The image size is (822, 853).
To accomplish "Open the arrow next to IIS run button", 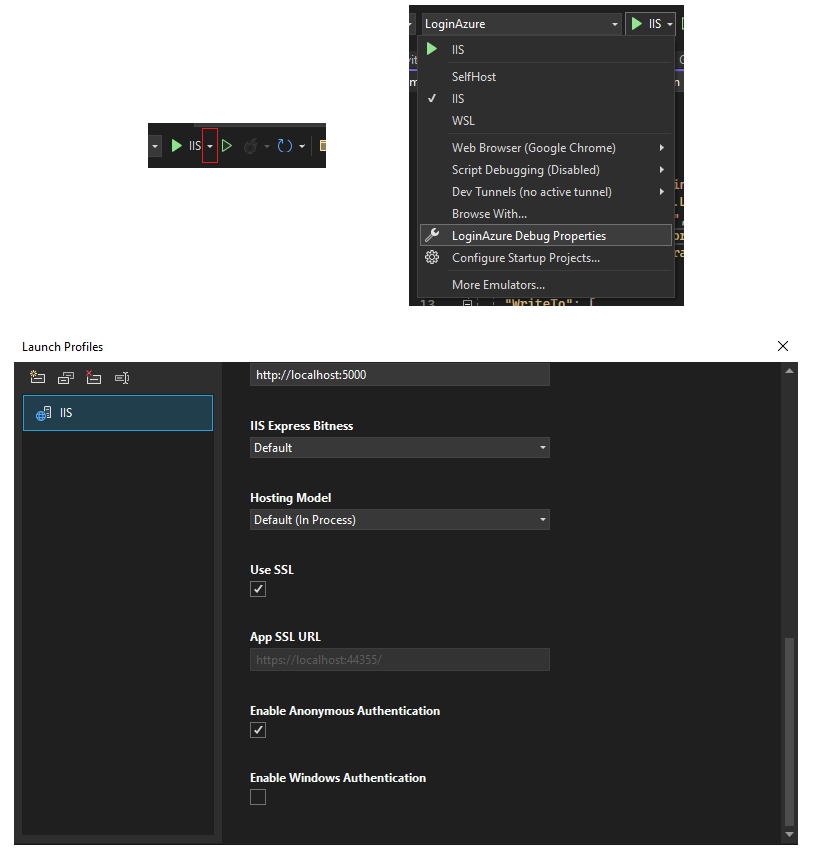I will coord(670,24).
